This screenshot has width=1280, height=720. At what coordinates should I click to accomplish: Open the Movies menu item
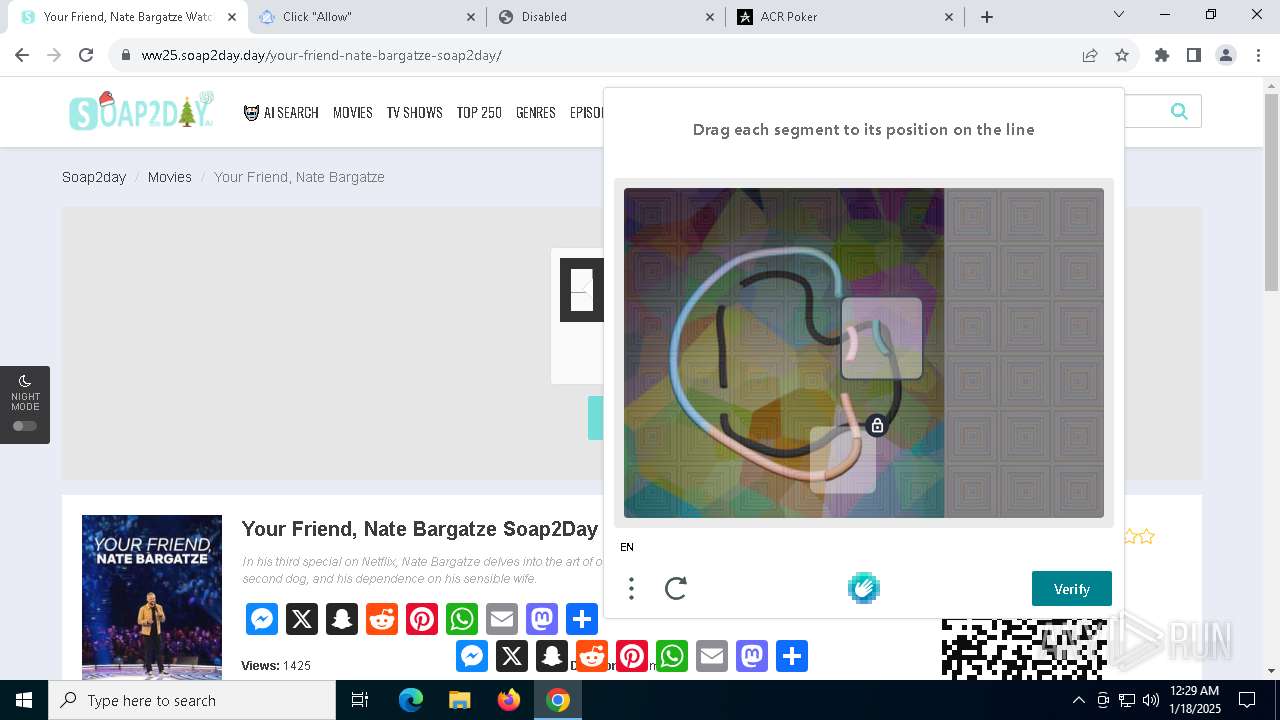pyautogui.click(x=353, y=113)
